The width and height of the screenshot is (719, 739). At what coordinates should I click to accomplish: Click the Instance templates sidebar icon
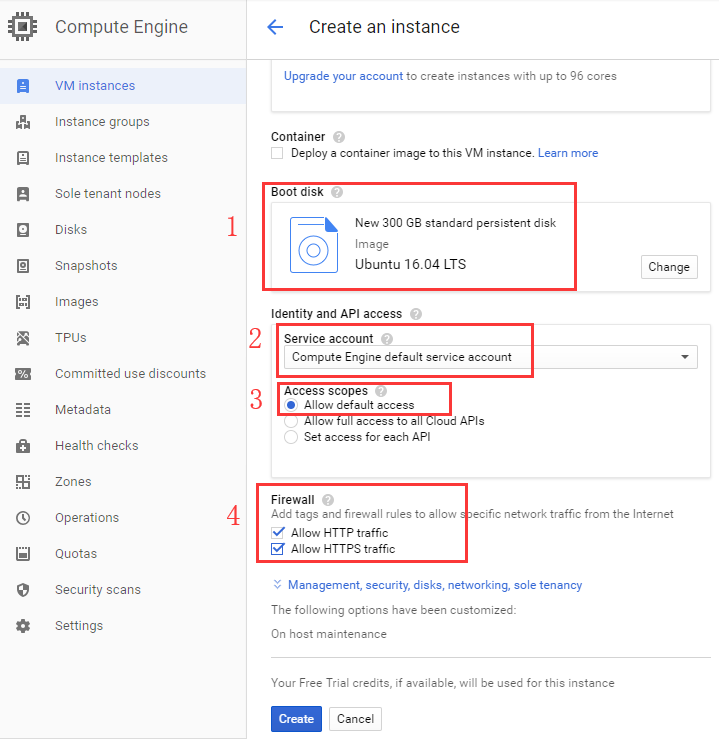point(23,158)
